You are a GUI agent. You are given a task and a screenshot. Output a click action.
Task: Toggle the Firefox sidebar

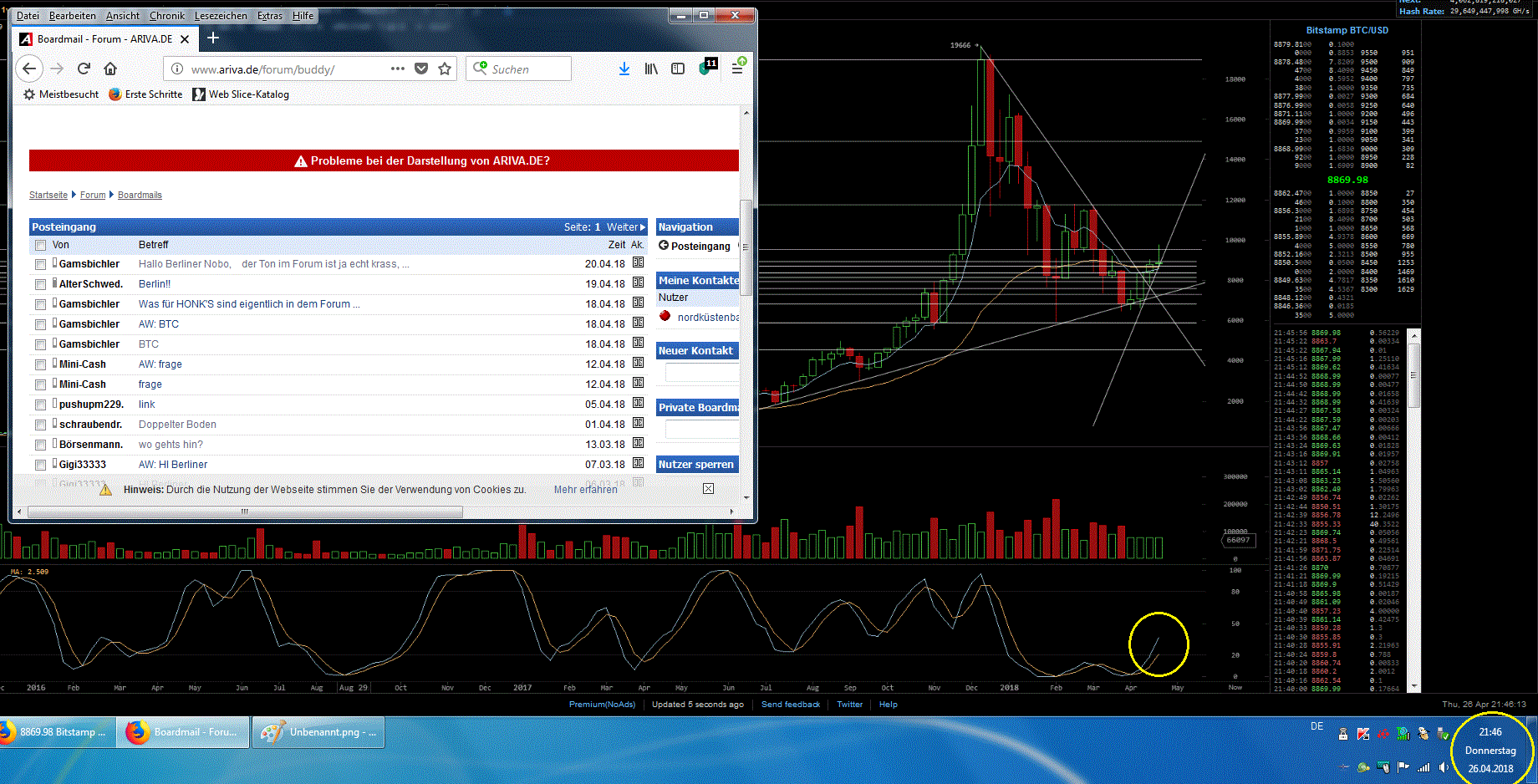(678, 69)
